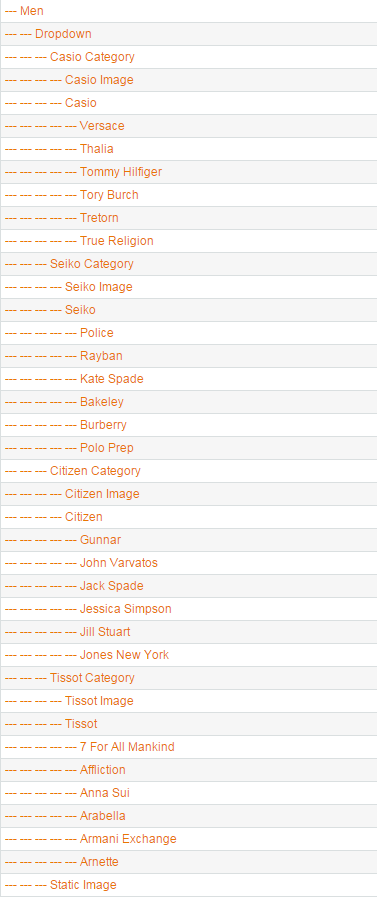Open the Casio Category link
377x897 pixels.
[x=92, y=57]
